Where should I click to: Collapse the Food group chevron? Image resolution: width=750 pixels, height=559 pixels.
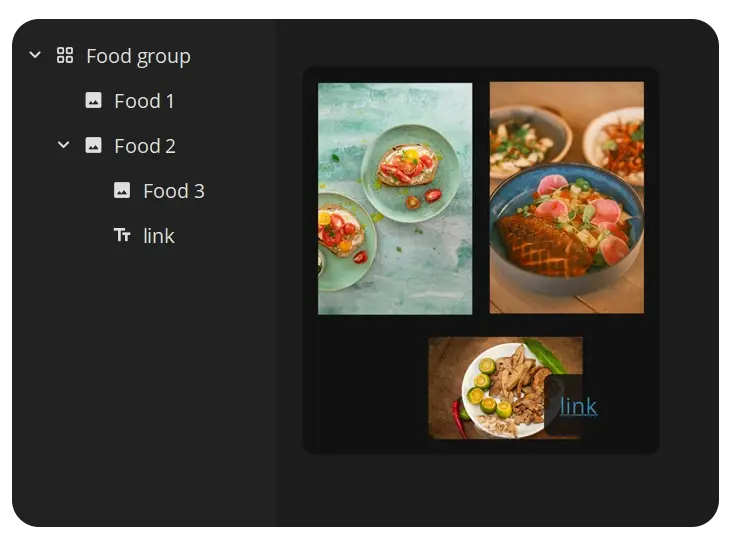(35, 56)
